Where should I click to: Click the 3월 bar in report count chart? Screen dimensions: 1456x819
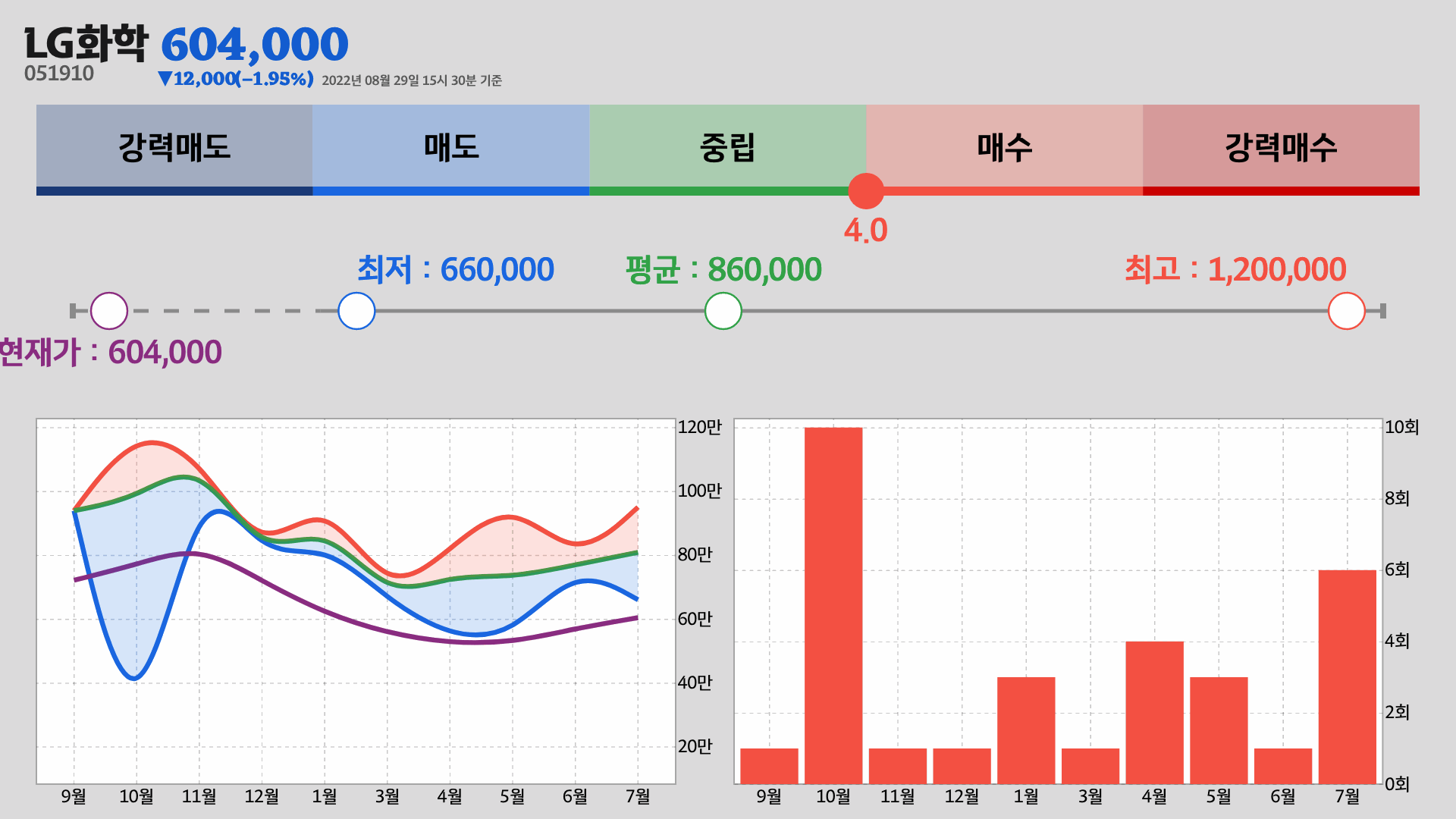point(1090,766)
